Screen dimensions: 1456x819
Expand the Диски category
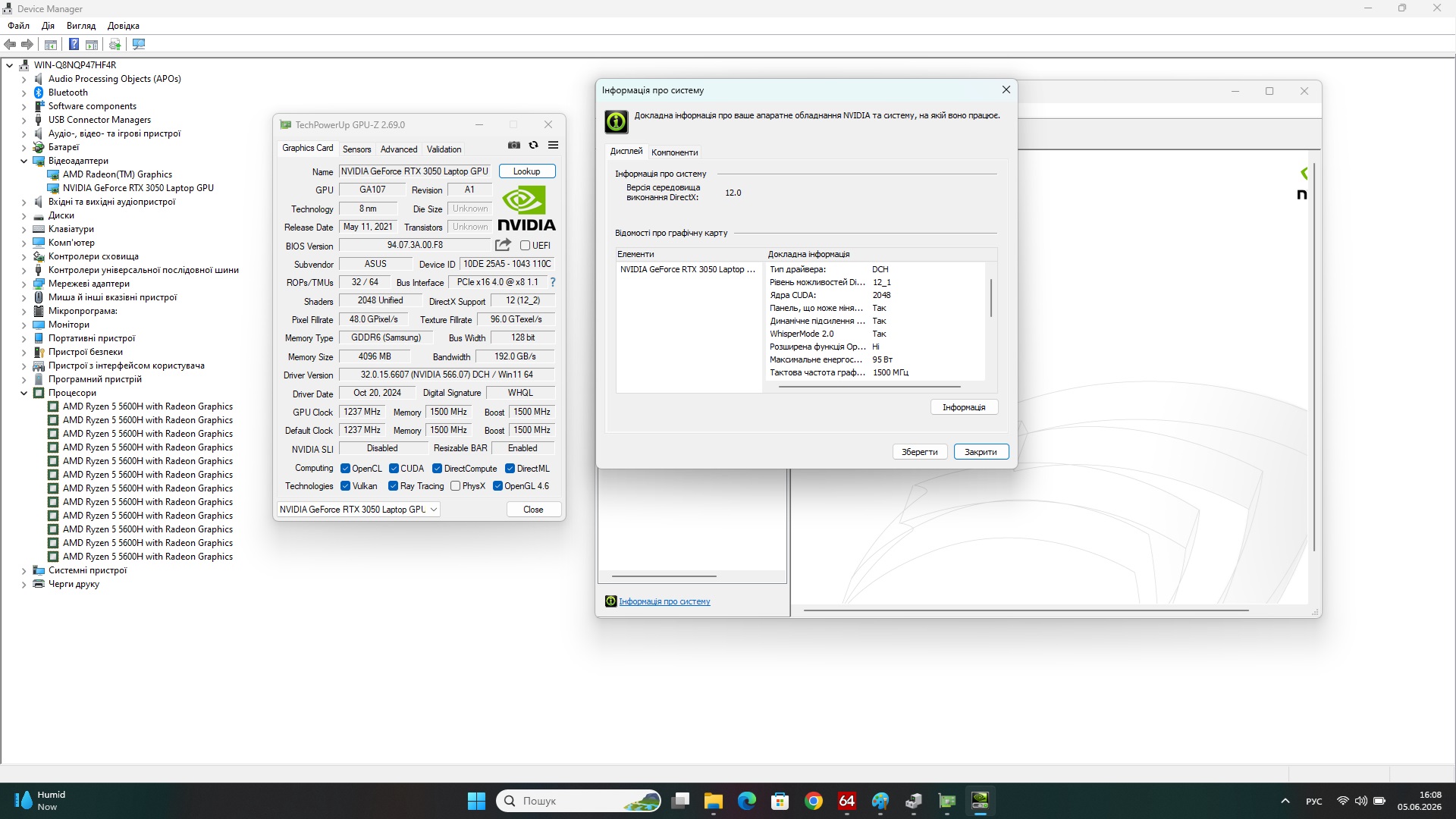click(24, 215)
